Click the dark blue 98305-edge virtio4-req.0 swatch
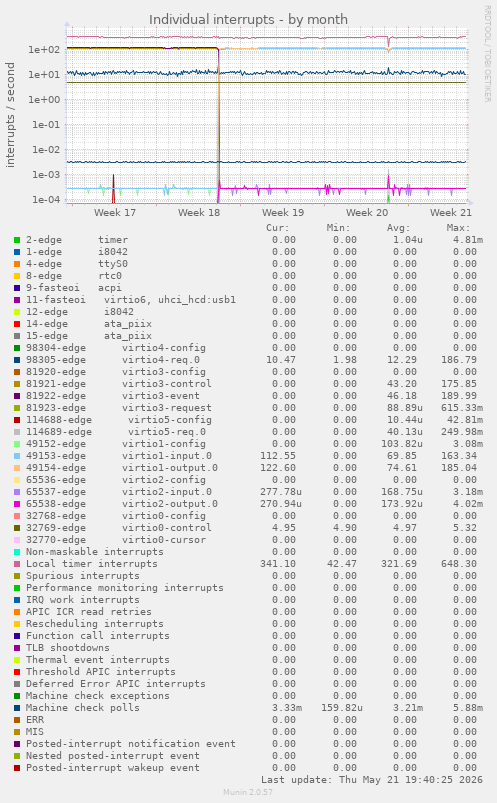The height and width of the screenshot is (803, 497). (17, 360)
